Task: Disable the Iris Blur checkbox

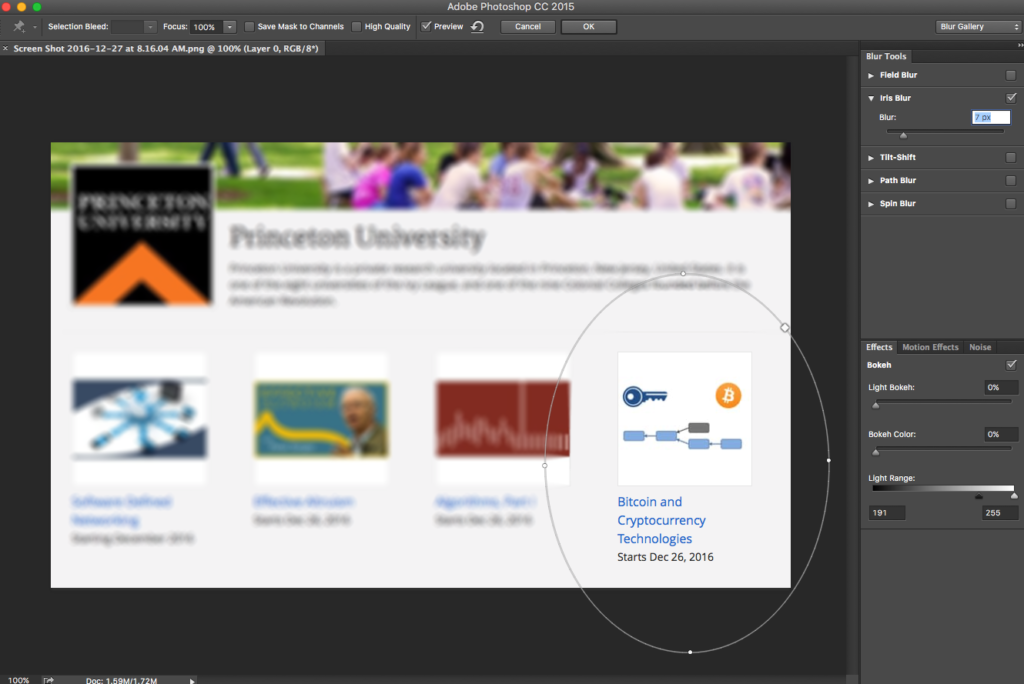Action: [x=1011, y=98]
